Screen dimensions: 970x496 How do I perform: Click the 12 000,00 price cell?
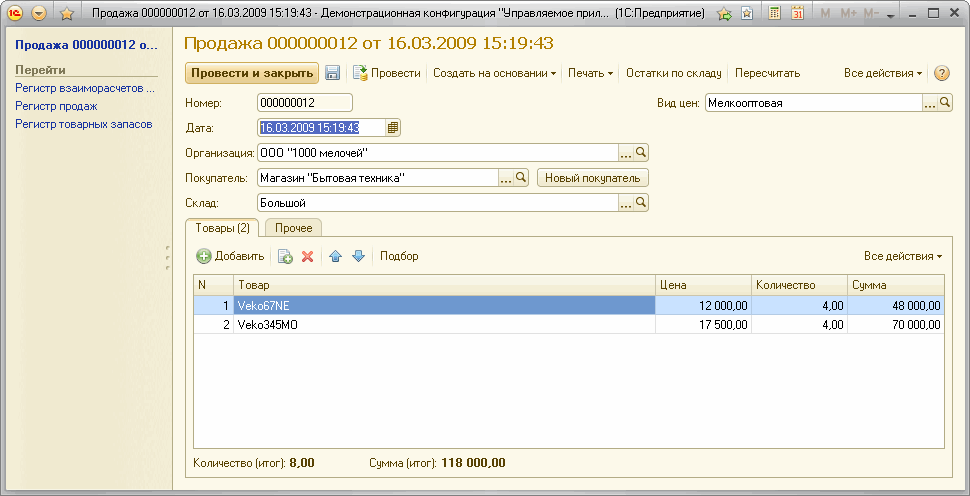click(703, 306)
